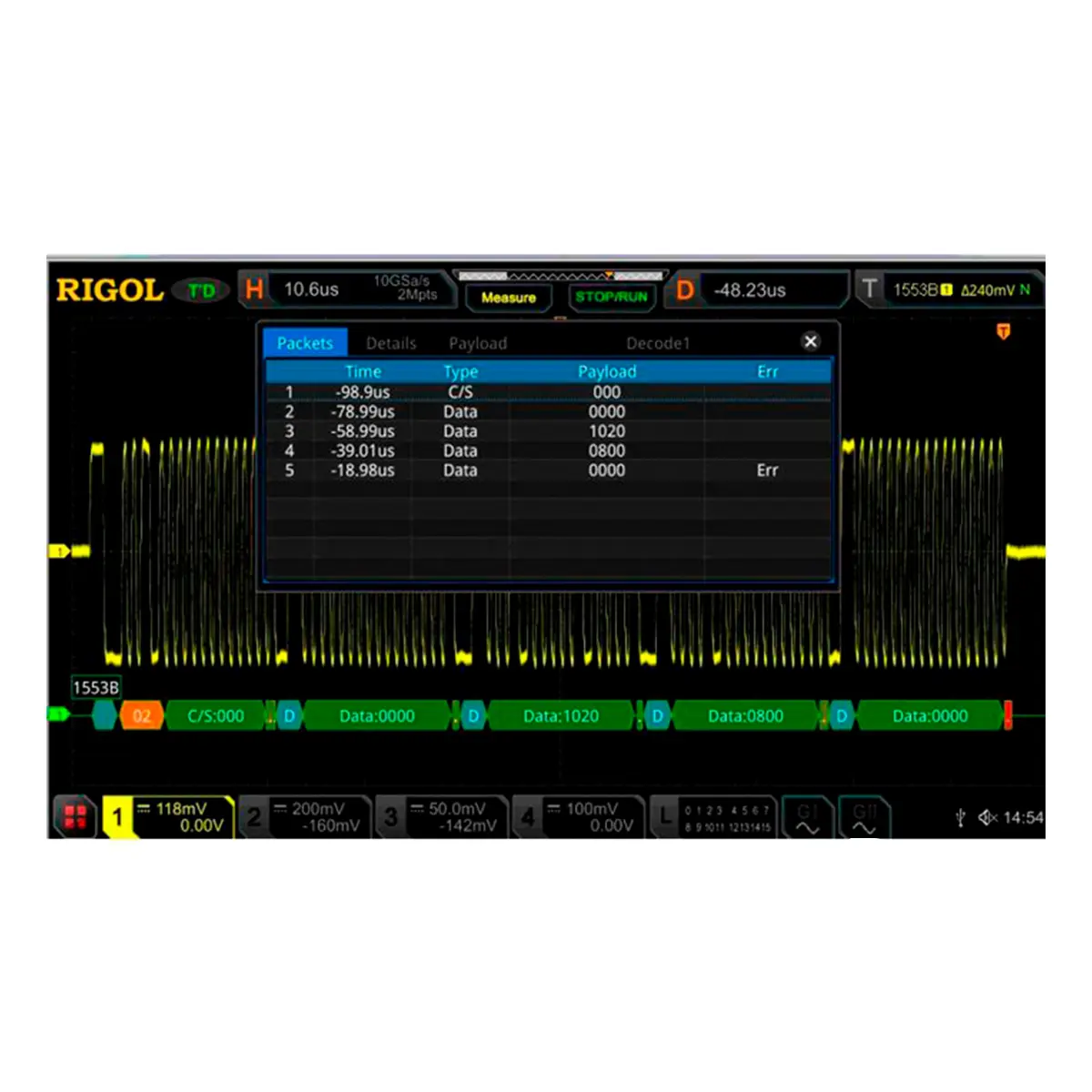Click the GI signal generator icon
1092x1092 pixels.
[x=807, y=816]
